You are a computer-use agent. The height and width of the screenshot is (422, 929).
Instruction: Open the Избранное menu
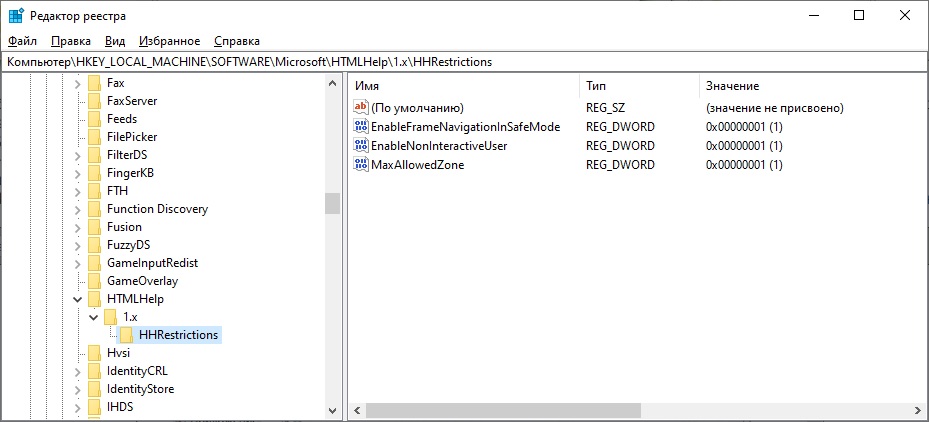coord(169,41)
